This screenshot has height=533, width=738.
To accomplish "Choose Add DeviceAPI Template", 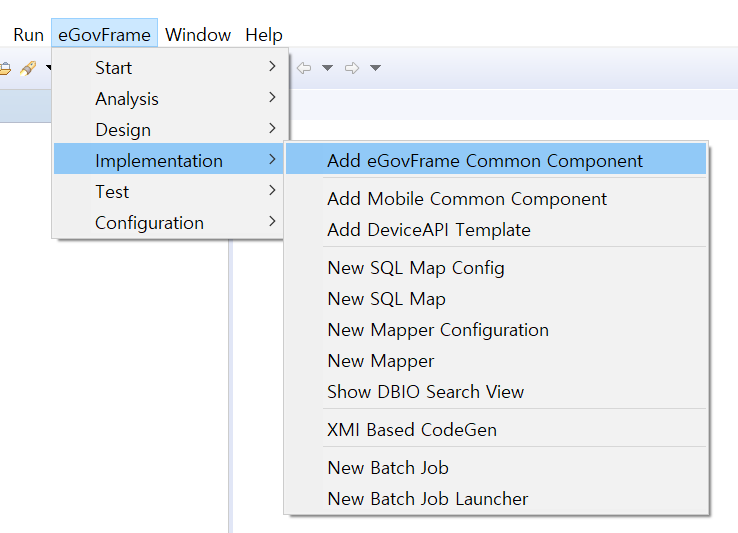I will click(496, 230).
